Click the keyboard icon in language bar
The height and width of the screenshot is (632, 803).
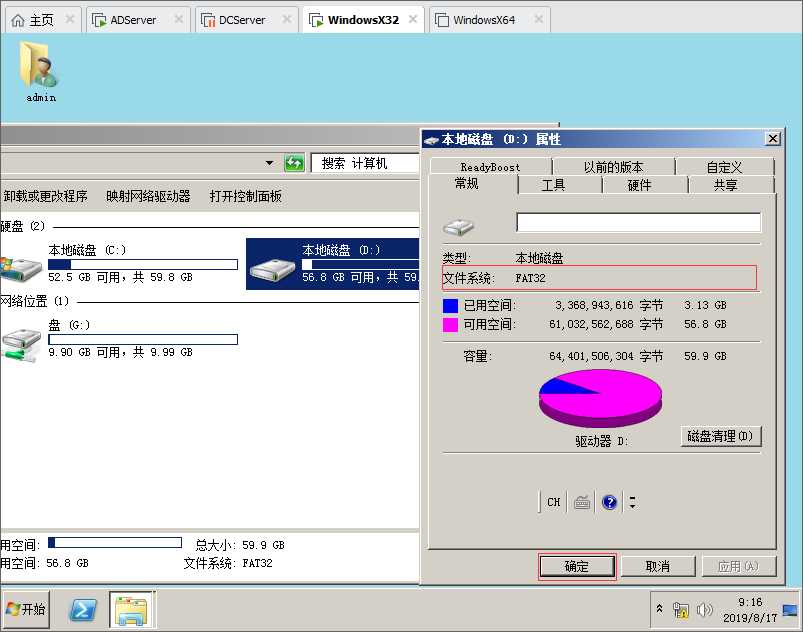[582, 502]
